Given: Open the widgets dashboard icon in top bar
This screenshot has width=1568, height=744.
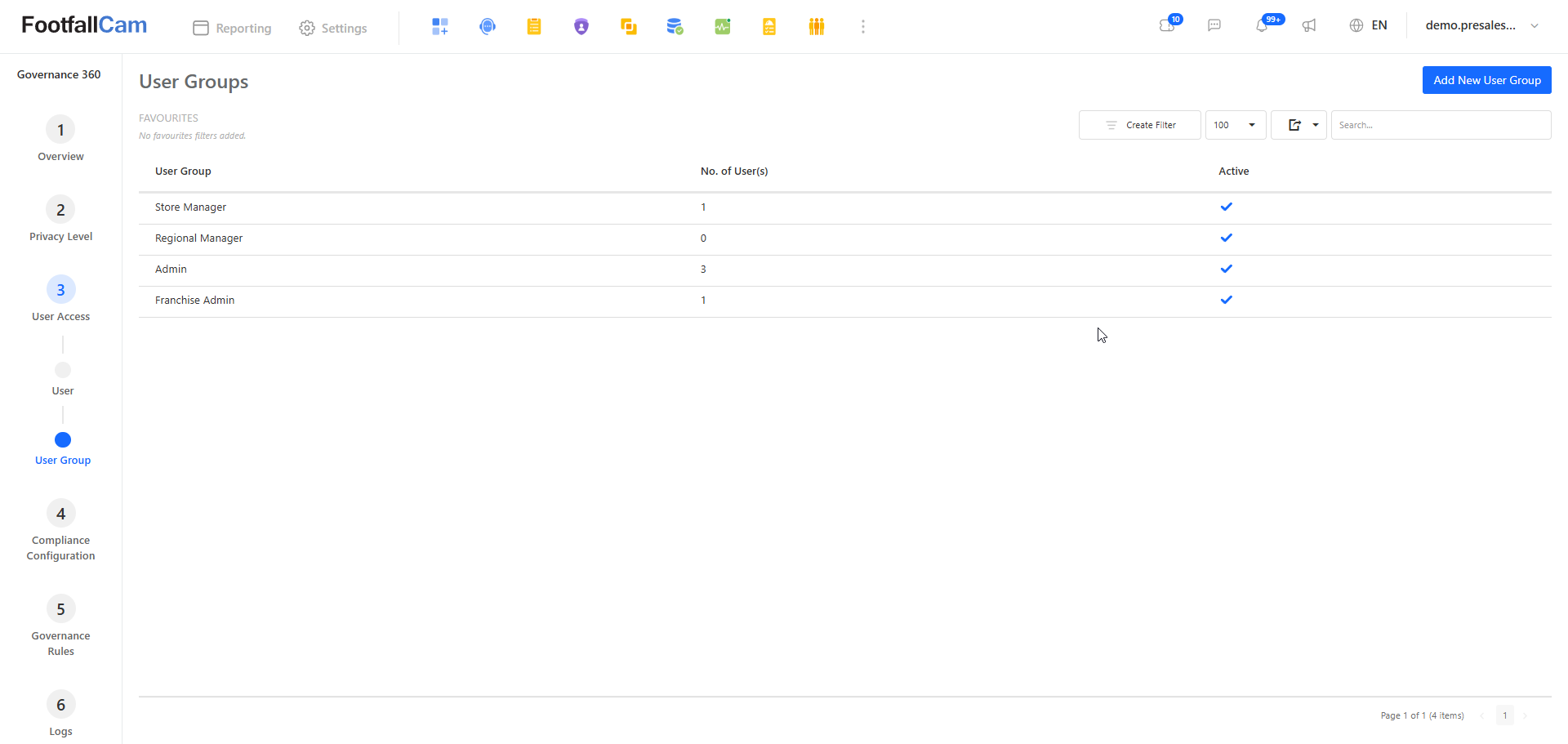Looking at the screenshot, I should click(440, 27).
